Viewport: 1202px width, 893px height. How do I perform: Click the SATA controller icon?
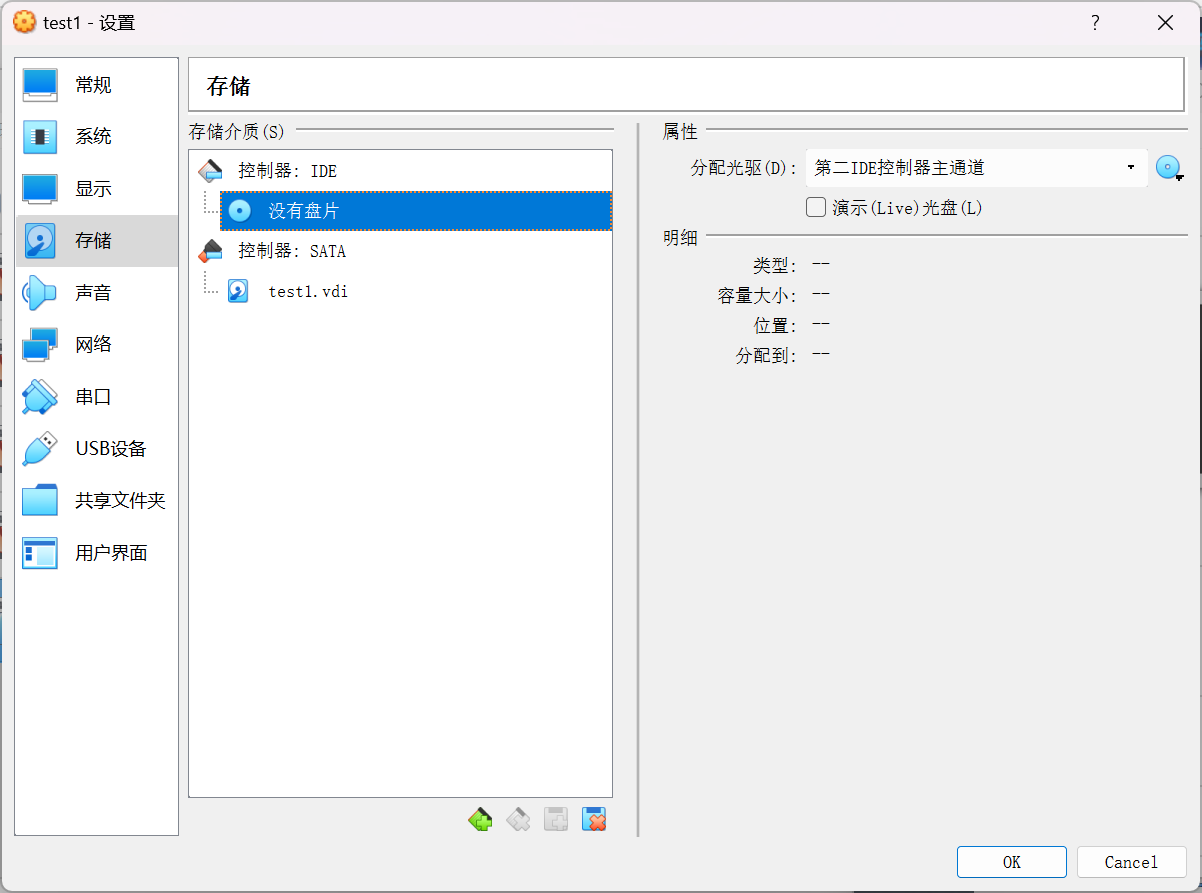(x=211, y=251)
